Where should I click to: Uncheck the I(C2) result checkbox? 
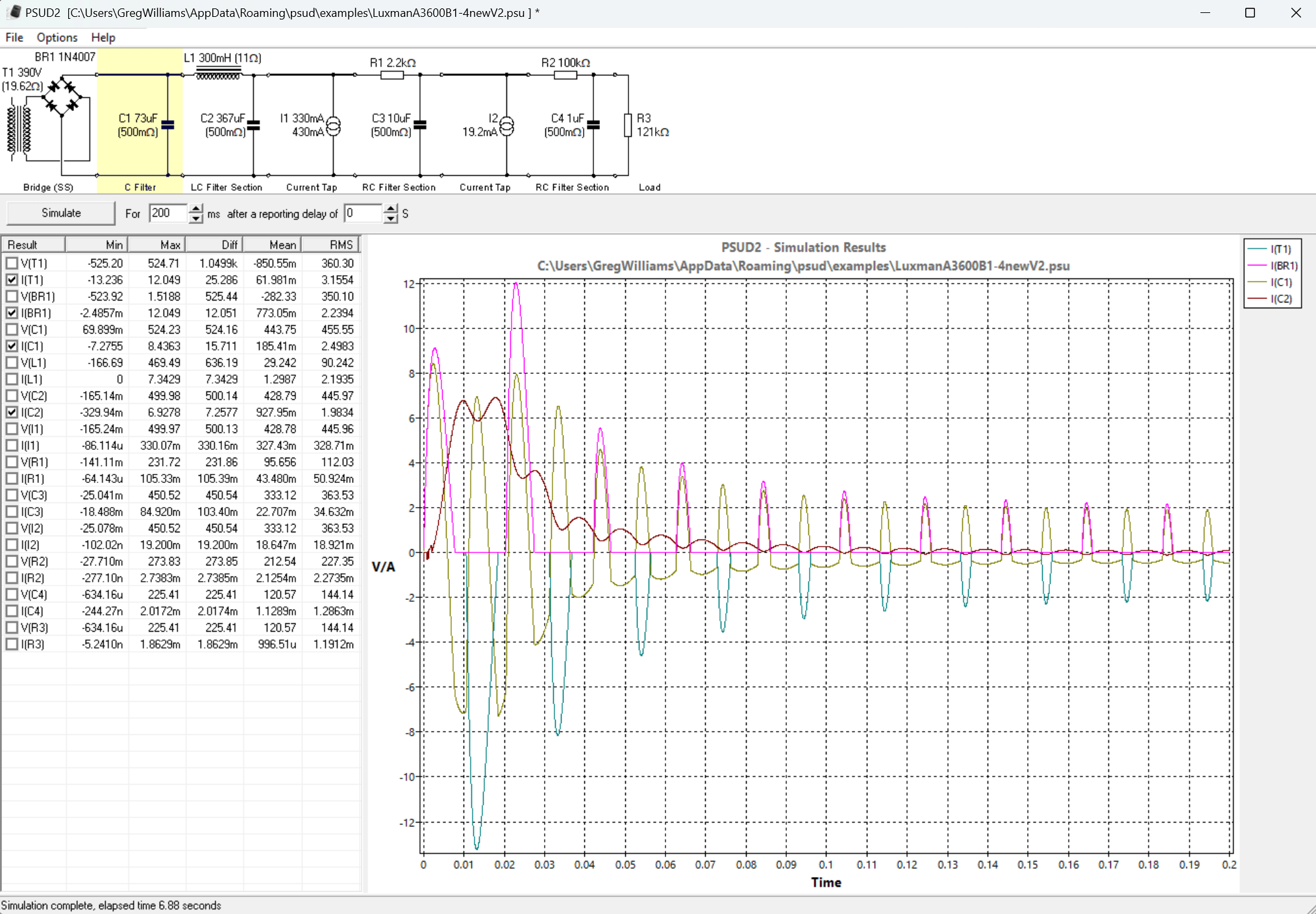click(x=12, y=412)
